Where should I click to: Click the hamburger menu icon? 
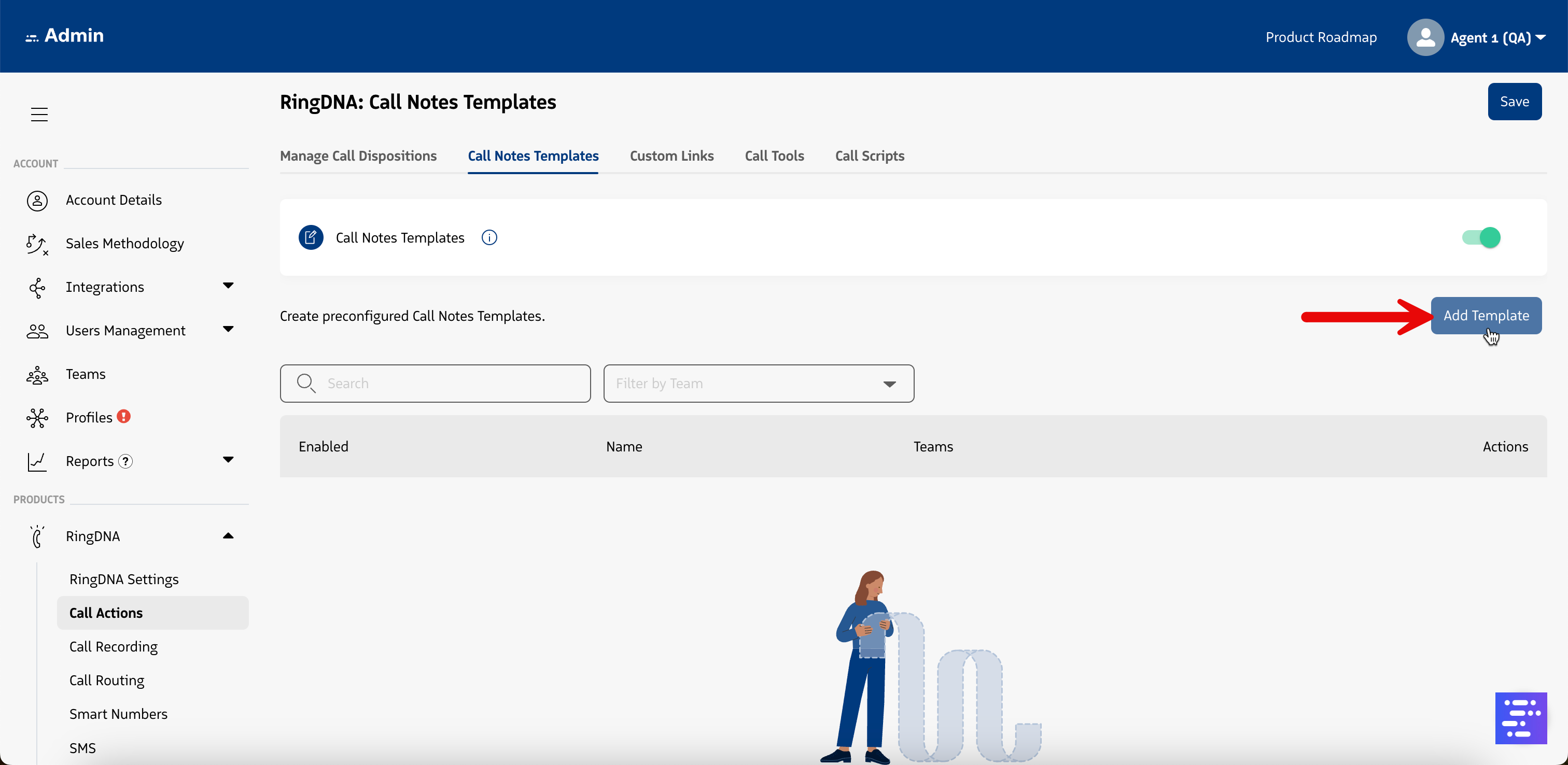[x=39, y=114]
